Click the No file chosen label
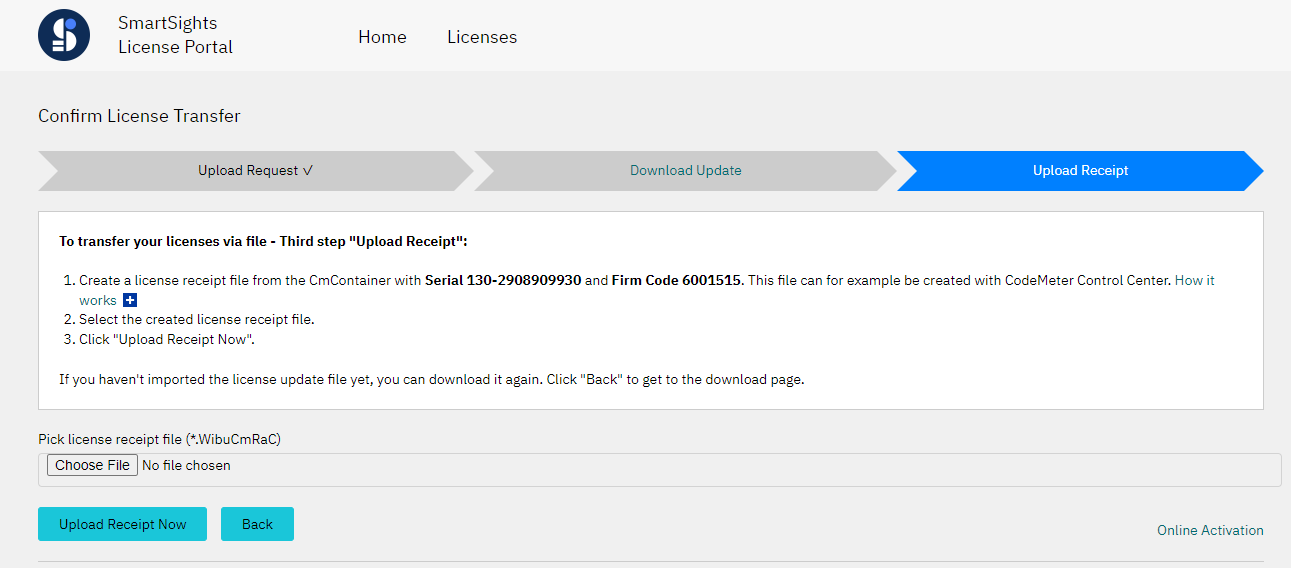This screenshot has width=1291, height=568. click(x=186, y=465)
